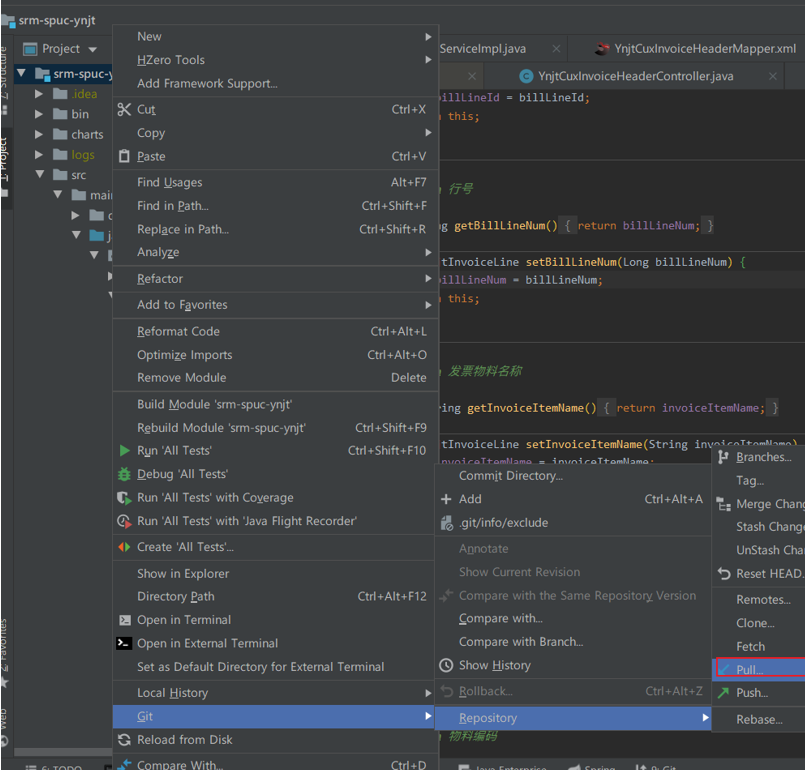
Task: Click the Reload from Disk icon
Action: (x=124, y=740)
